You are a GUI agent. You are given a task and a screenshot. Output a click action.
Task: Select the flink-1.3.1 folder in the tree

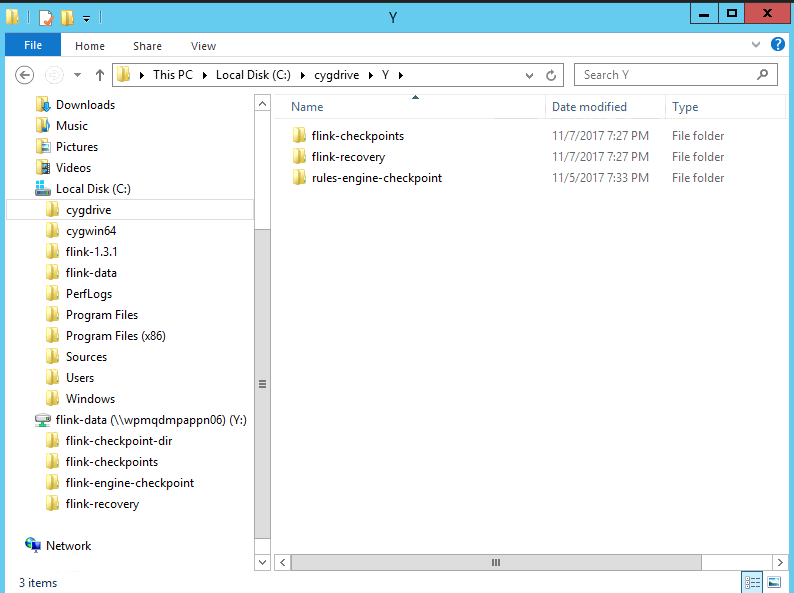pos(91,252)
